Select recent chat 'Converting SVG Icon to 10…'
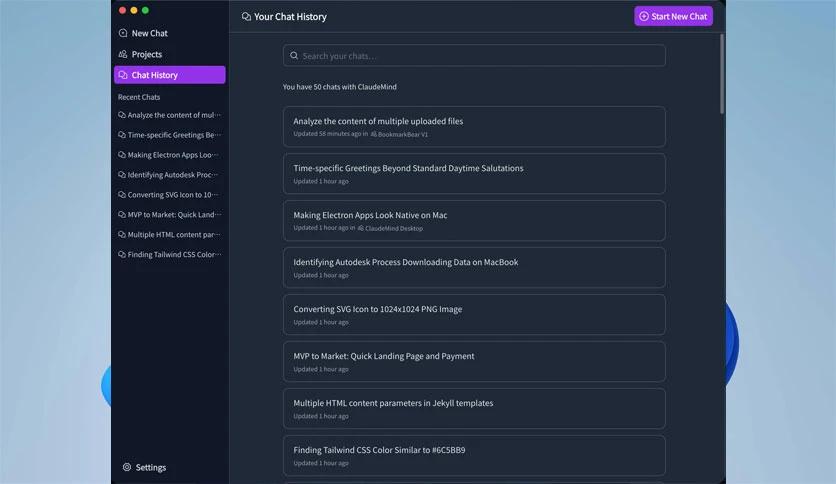Viewport: 836px width, 484px height. click(170, 195)
